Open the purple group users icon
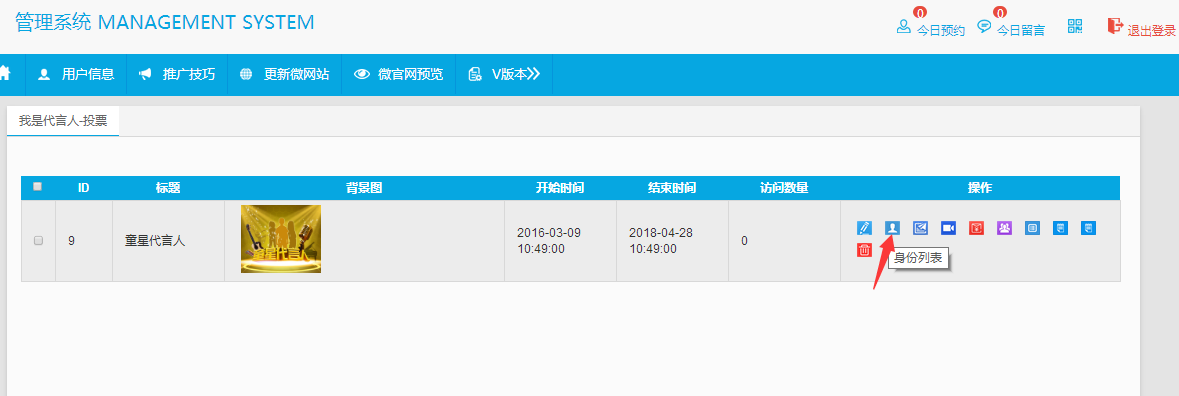Image resolution: width=1179 pixels, height=396 pixels. (1005, 228)
